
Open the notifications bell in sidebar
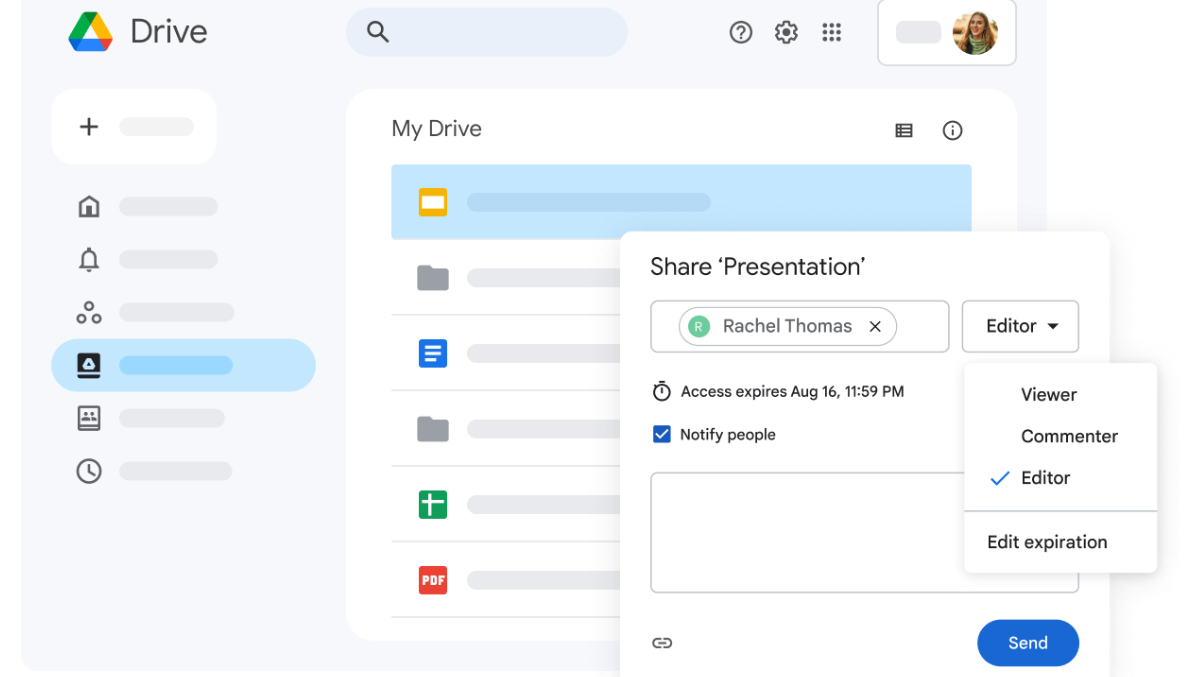pos(89,260)
